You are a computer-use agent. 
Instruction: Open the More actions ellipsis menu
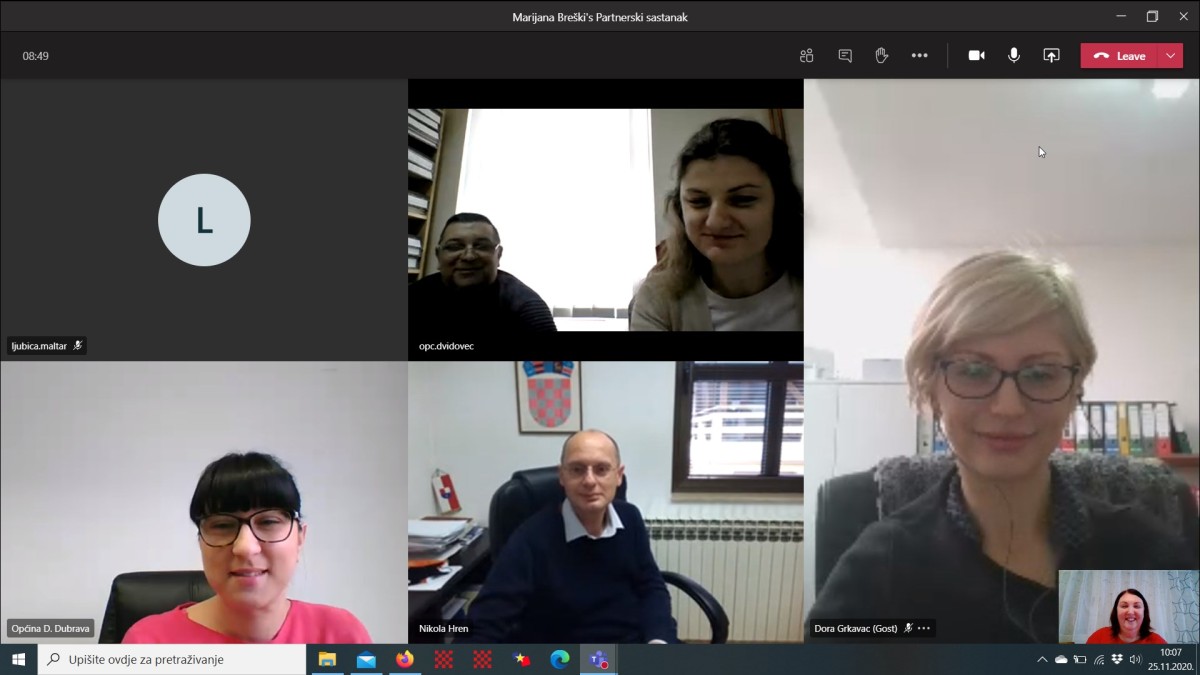click(x=920, y=56)
